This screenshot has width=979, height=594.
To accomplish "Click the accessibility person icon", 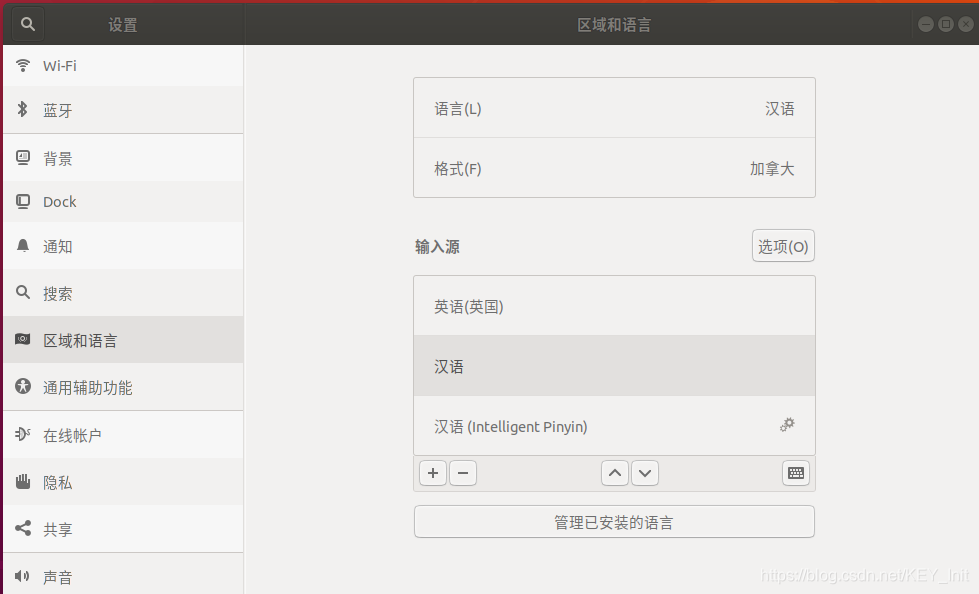I will tap(23, 386).
